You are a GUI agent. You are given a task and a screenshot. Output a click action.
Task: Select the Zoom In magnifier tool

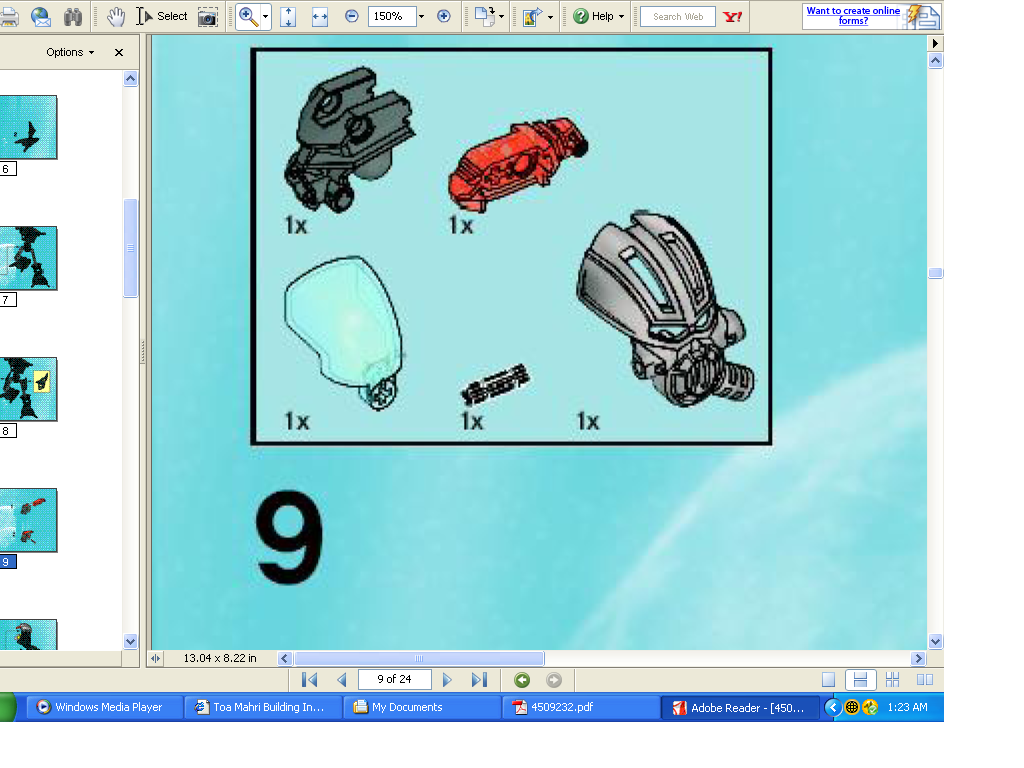[248, 16]
